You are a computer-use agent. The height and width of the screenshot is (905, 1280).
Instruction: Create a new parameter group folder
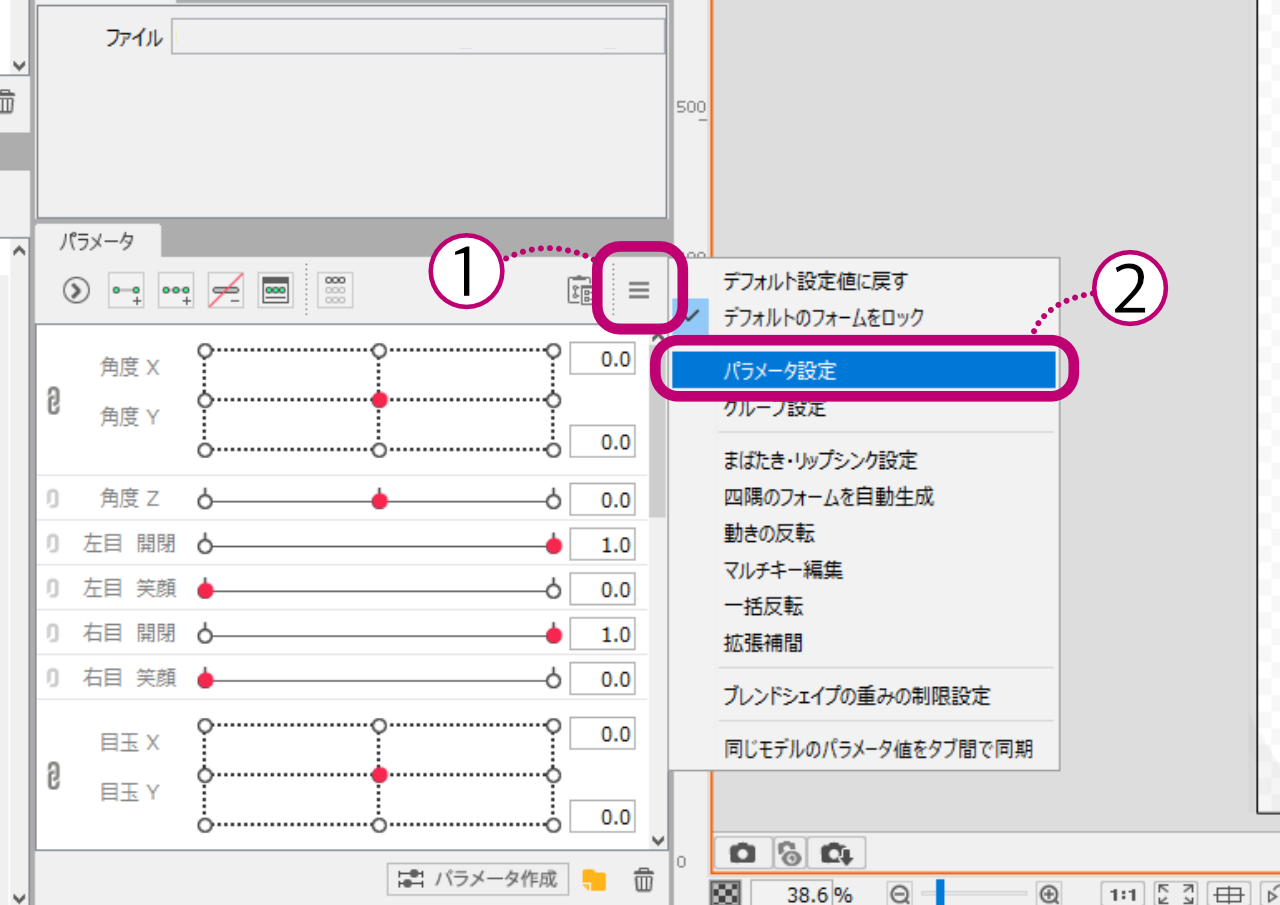595,880
